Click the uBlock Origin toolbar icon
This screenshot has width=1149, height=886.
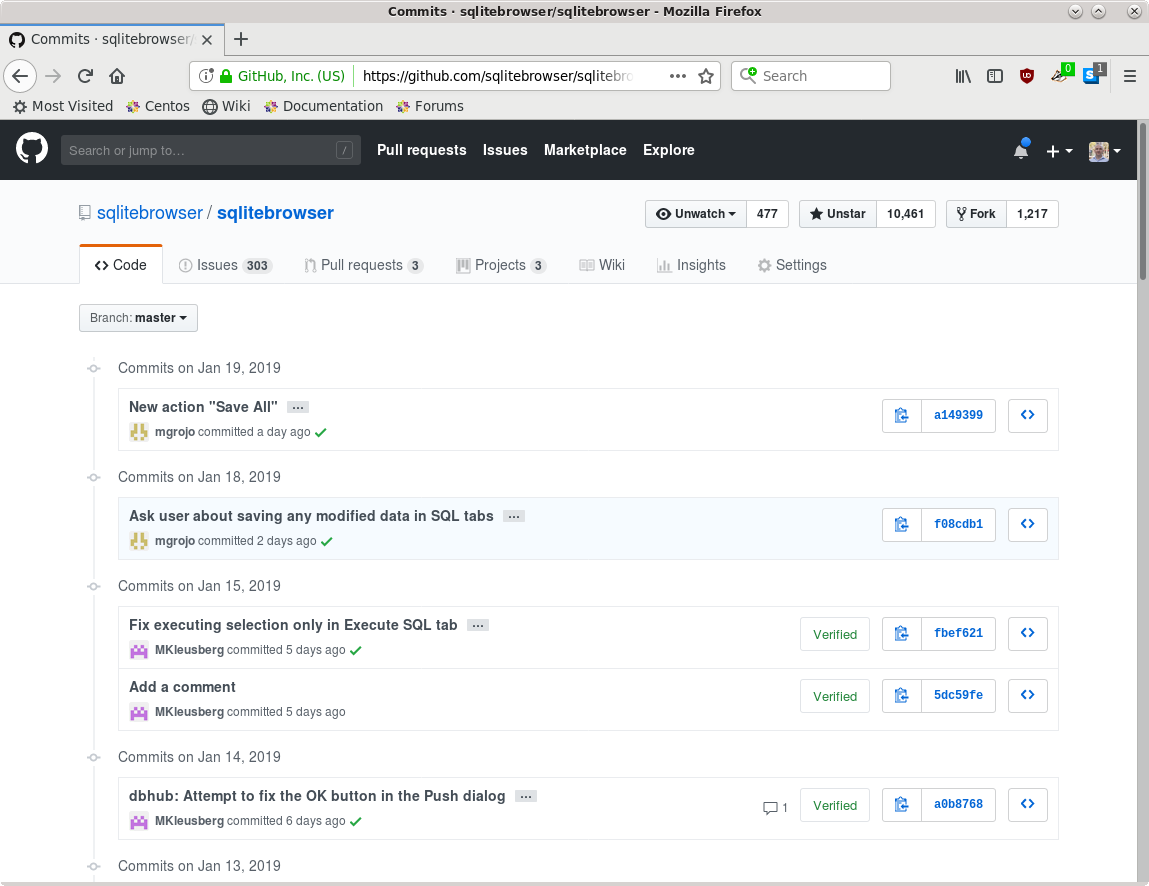[x=1027, y=75]
